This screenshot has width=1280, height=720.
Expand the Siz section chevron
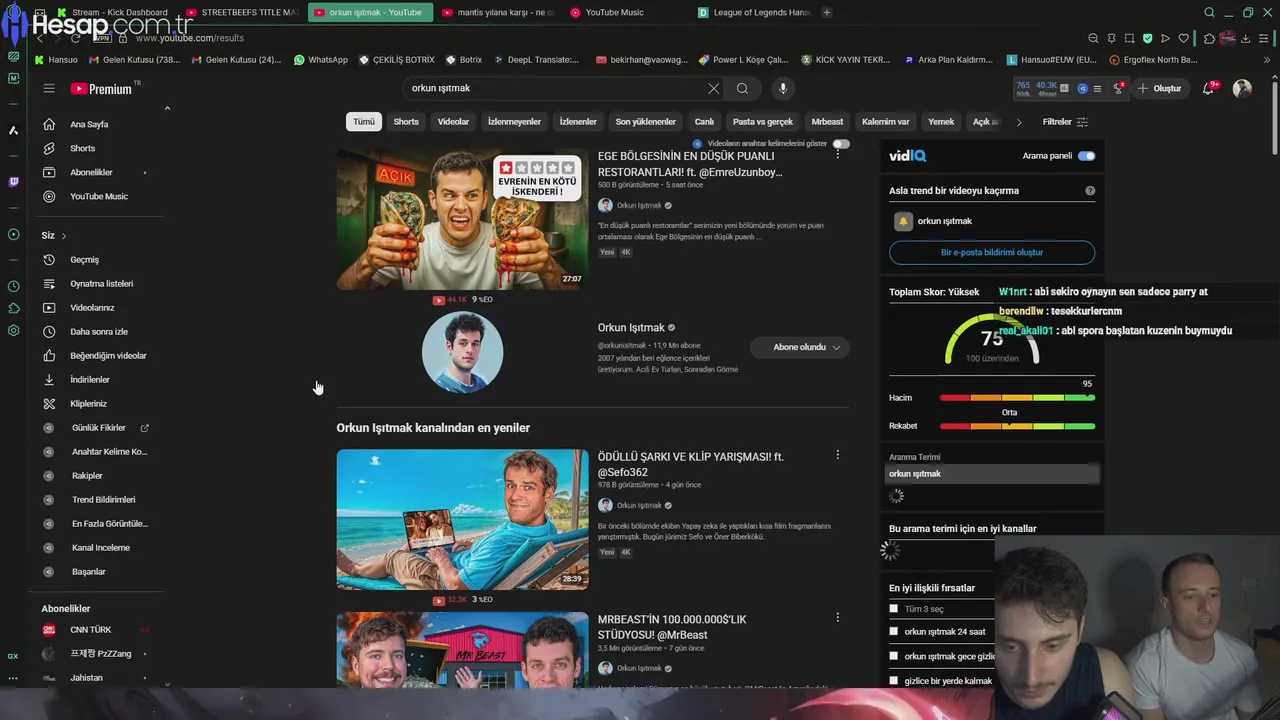click(x=64, y=236)
